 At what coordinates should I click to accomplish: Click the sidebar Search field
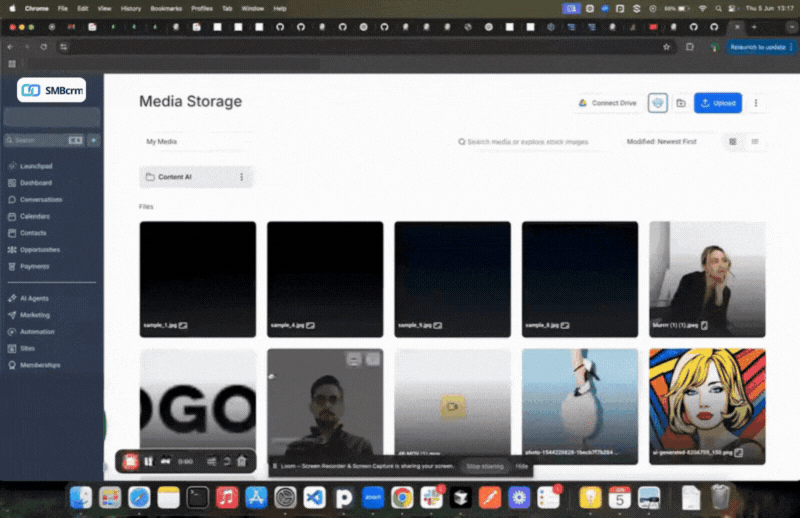44,140
